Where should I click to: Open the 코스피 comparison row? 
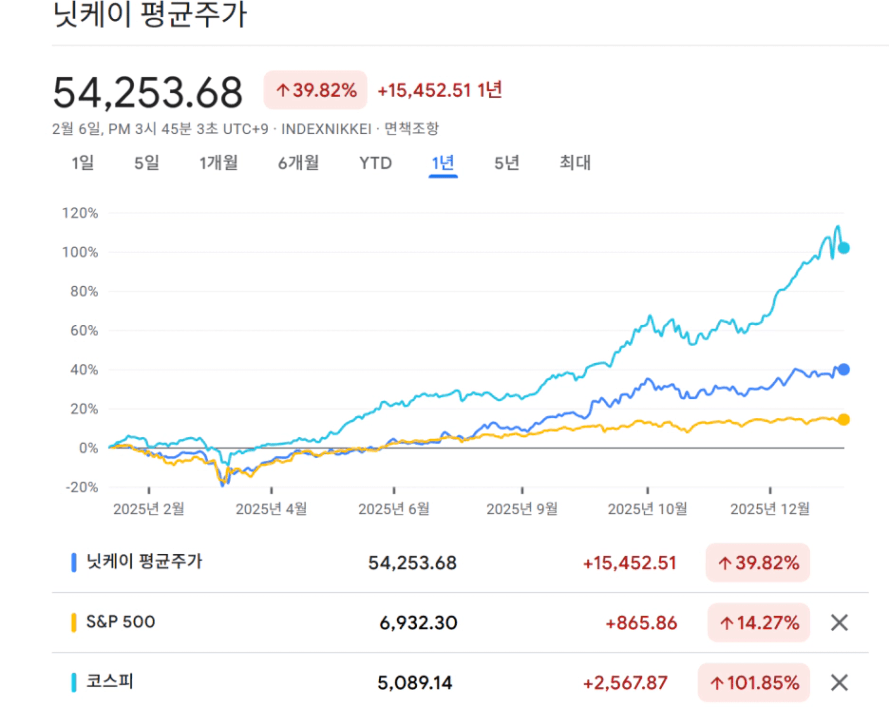click(110, 682)
